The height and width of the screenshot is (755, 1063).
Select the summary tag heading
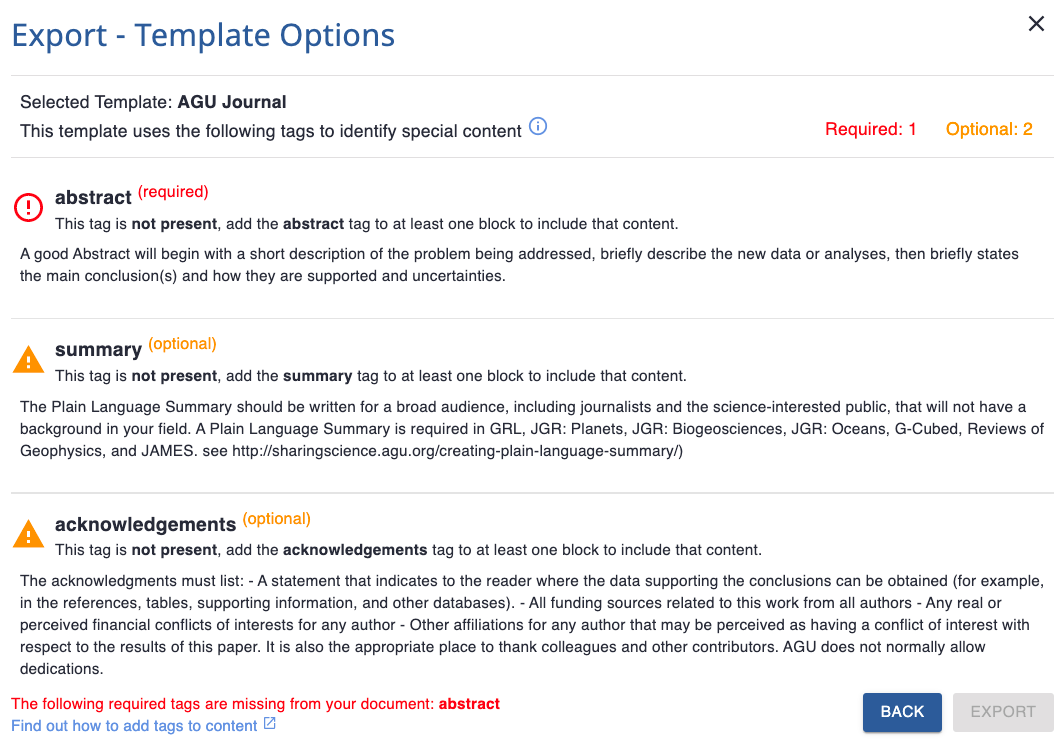(x=98, y=349)
